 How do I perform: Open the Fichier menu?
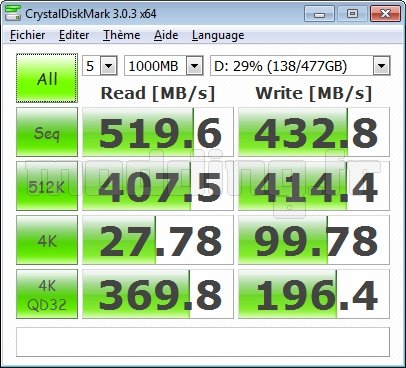click(28, 35)
